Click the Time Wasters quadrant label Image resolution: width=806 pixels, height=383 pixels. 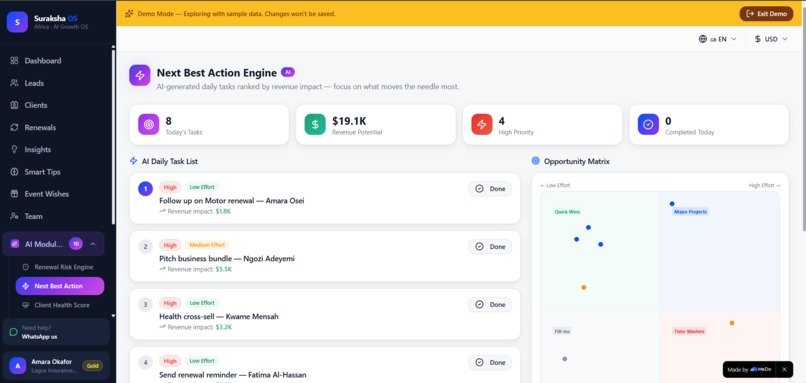689,332
